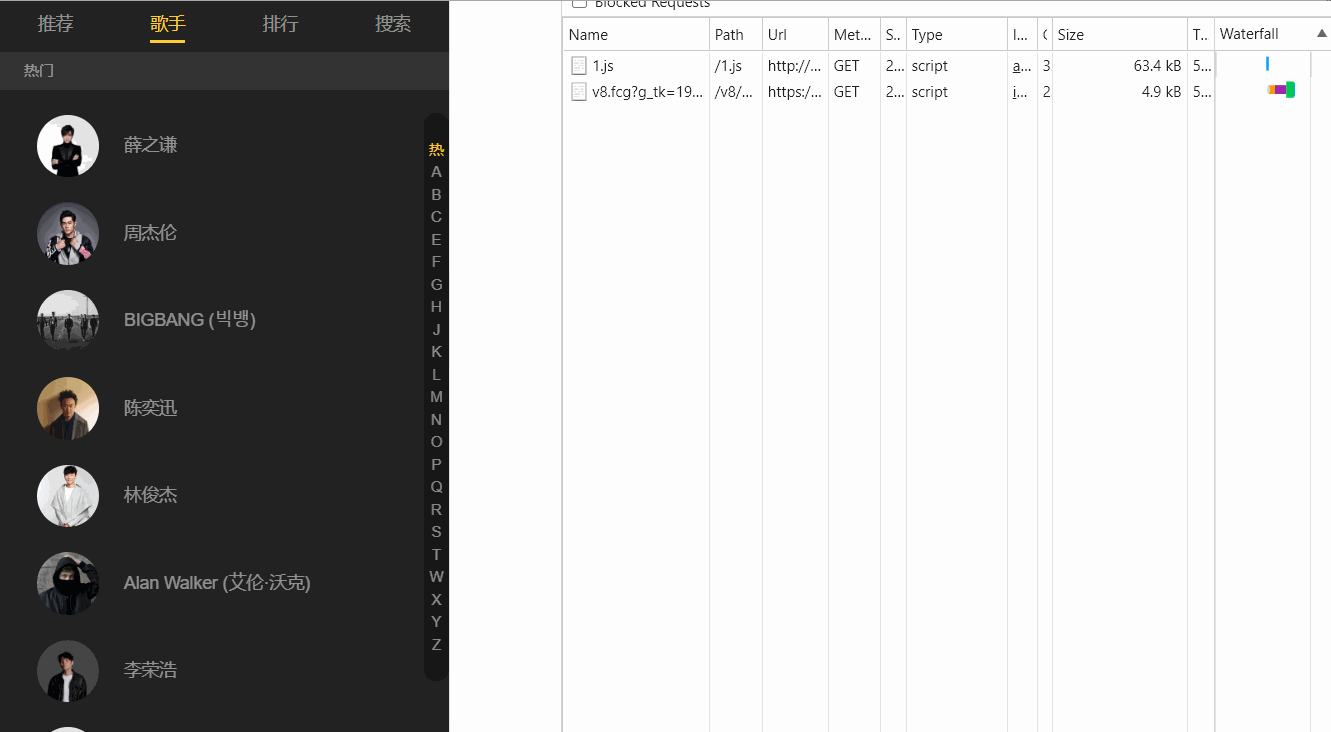Select the 歌手 tab

coord(168,24)
